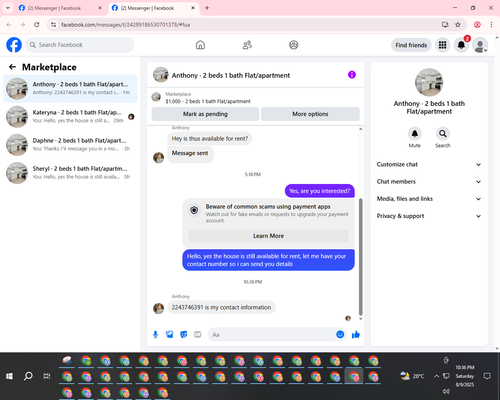Click the Facebook logo
Screen dimensions: 500x400
tap(14, 45)
